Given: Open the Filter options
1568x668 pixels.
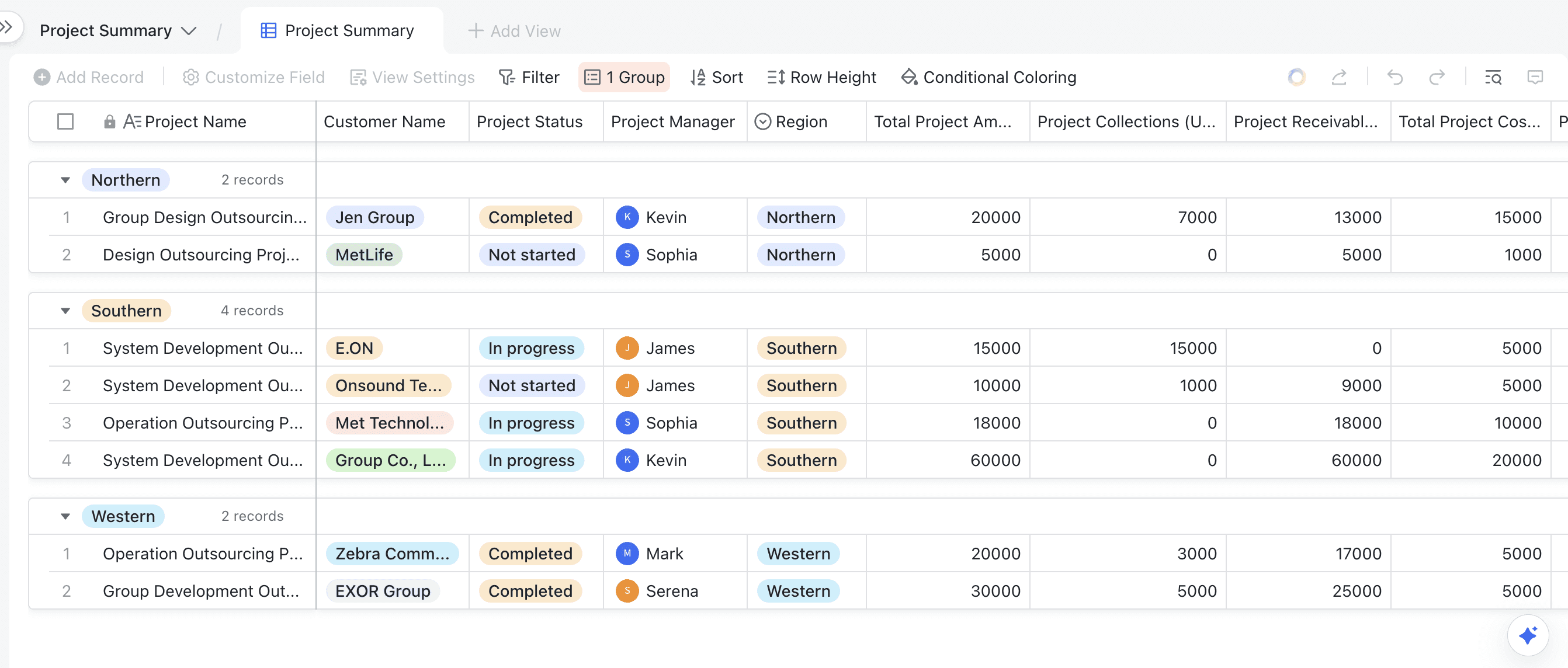Looking at the screenshot, I should 528,77.
